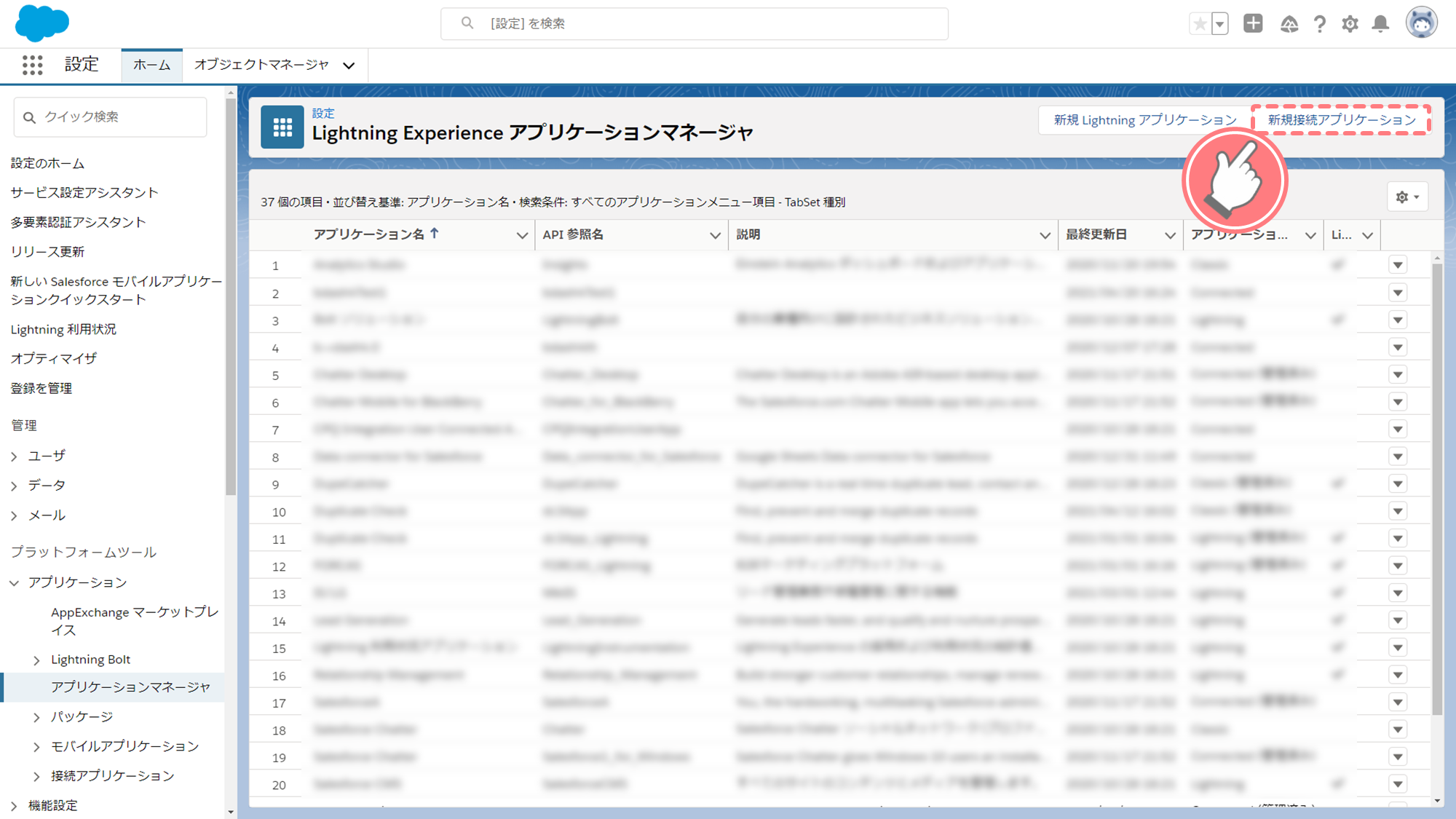Open row 7 action menu arrow
The width and height of the screenshot is (1456, 819).
[1397, 429]
